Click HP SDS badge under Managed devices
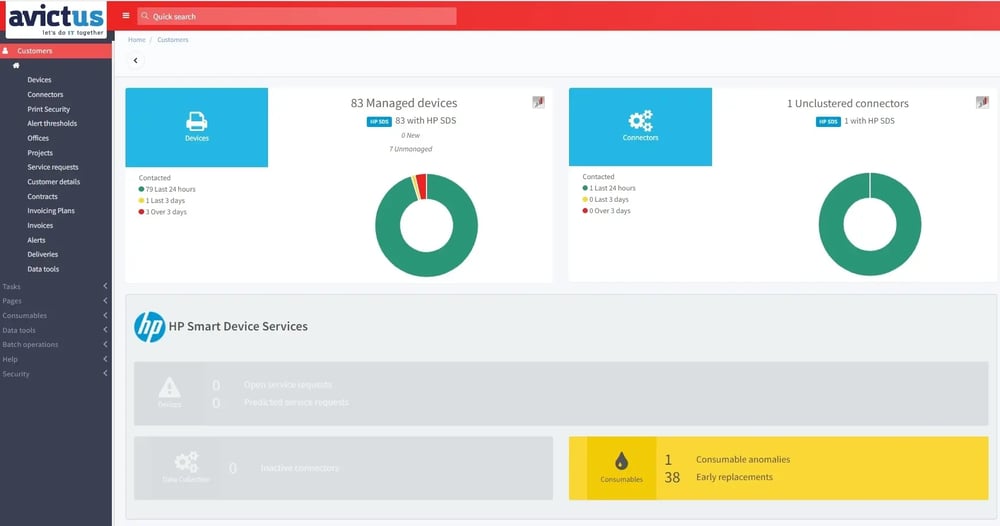The width and height of the screenshot is (1000, 526). pos(379,121)
